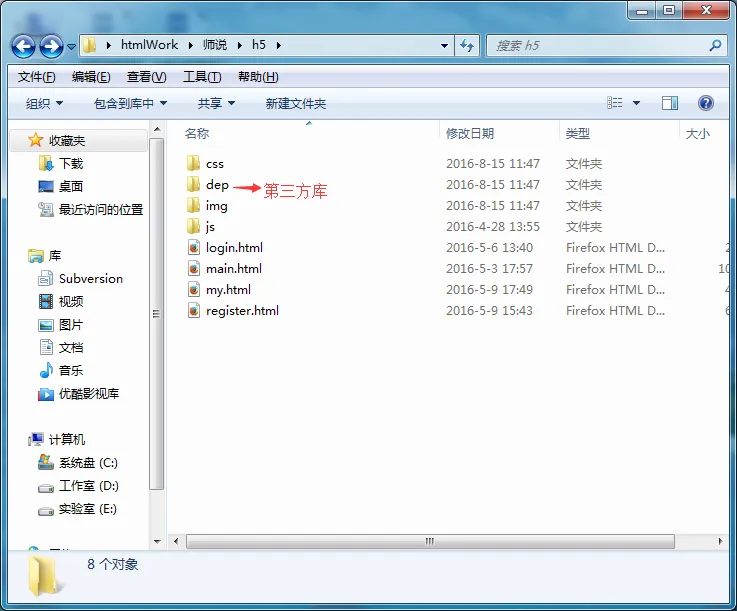Viewport: 737px width, 611px height.
Task: Click the change view icon
Action: pyautogui.click(x=614, y=103)
